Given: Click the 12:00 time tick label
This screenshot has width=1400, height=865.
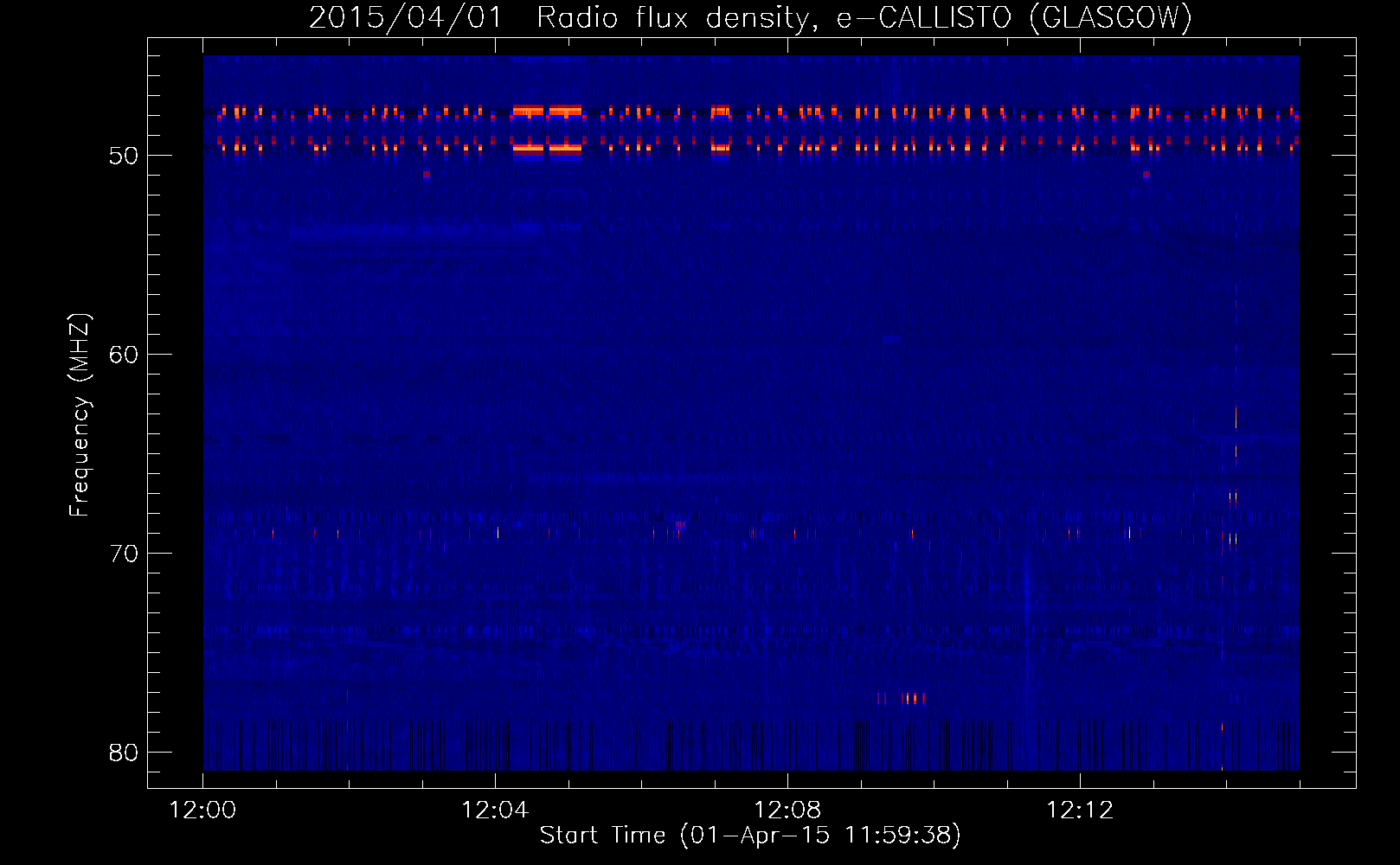Looking at the screenshot, I should (202, 811).
